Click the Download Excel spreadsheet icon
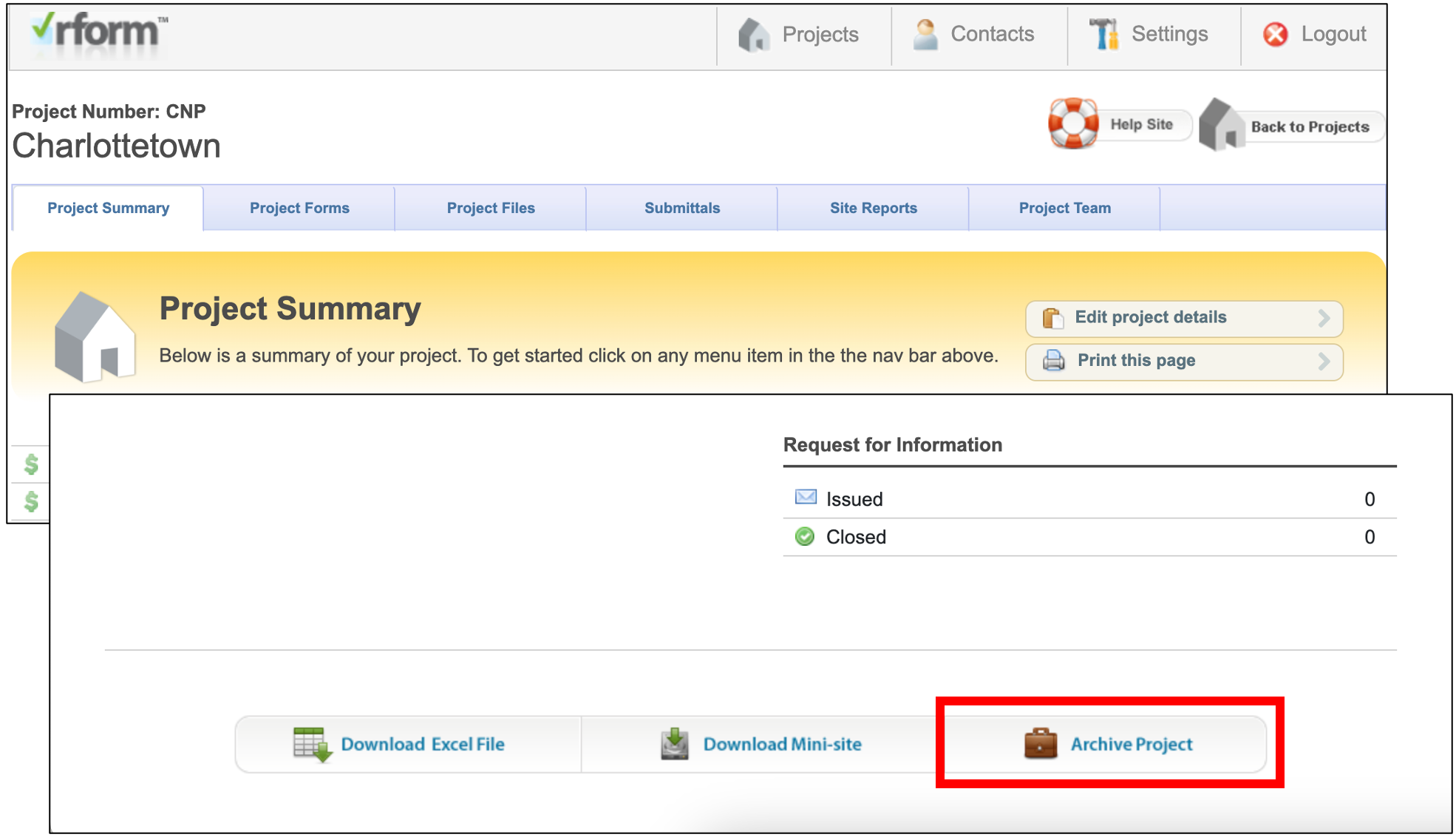 (x=312, y=744)
